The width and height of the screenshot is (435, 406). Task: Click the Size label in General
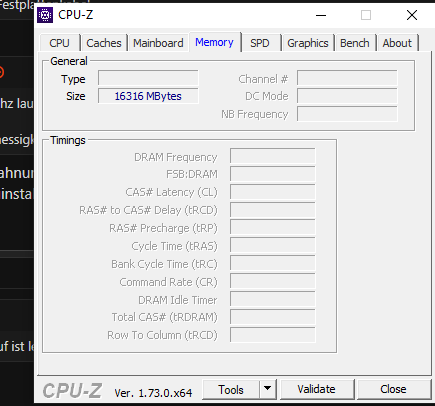76,96
